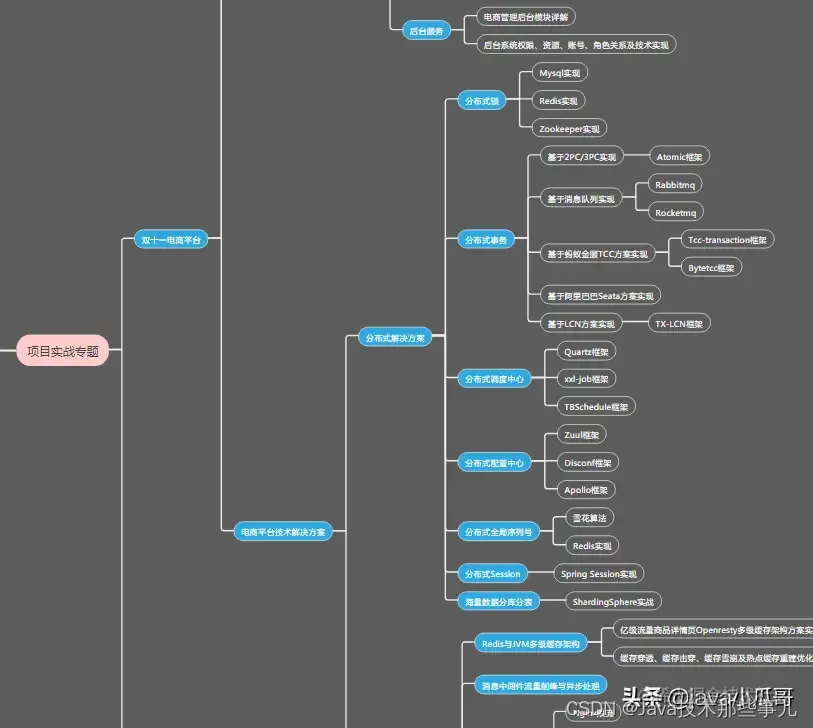Click the 分布式解决方案 node
The width and height of the screenshot is (813, 728).
click(395, 338)
